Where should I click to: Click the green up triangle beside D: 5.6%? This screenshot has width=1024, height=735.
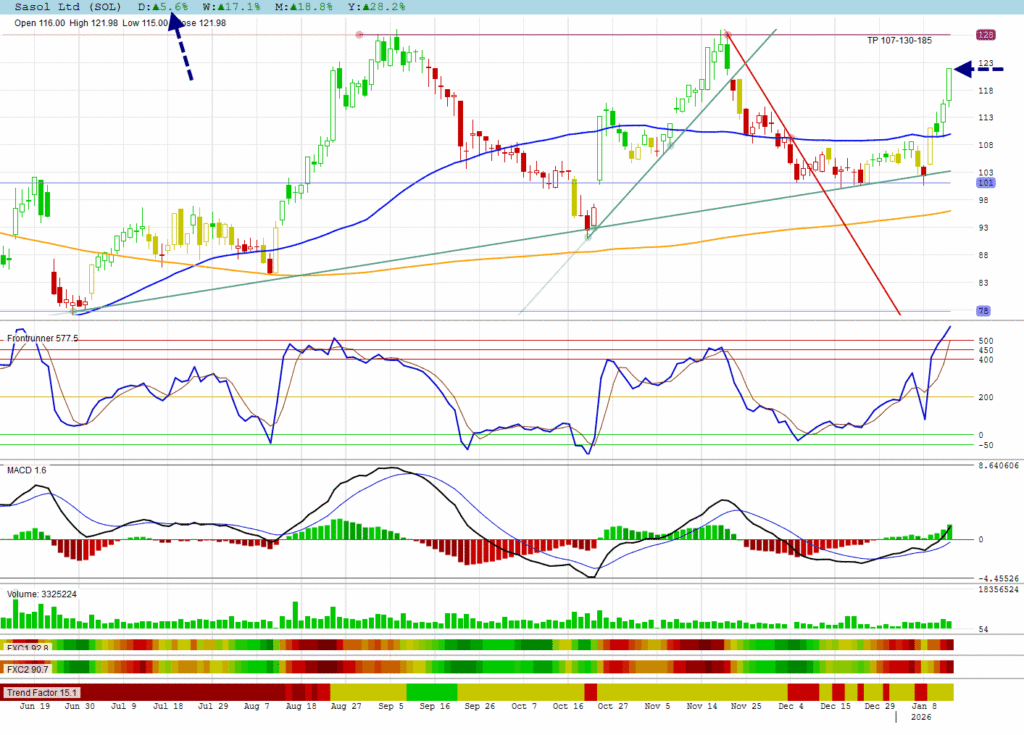tap(155, 7)
